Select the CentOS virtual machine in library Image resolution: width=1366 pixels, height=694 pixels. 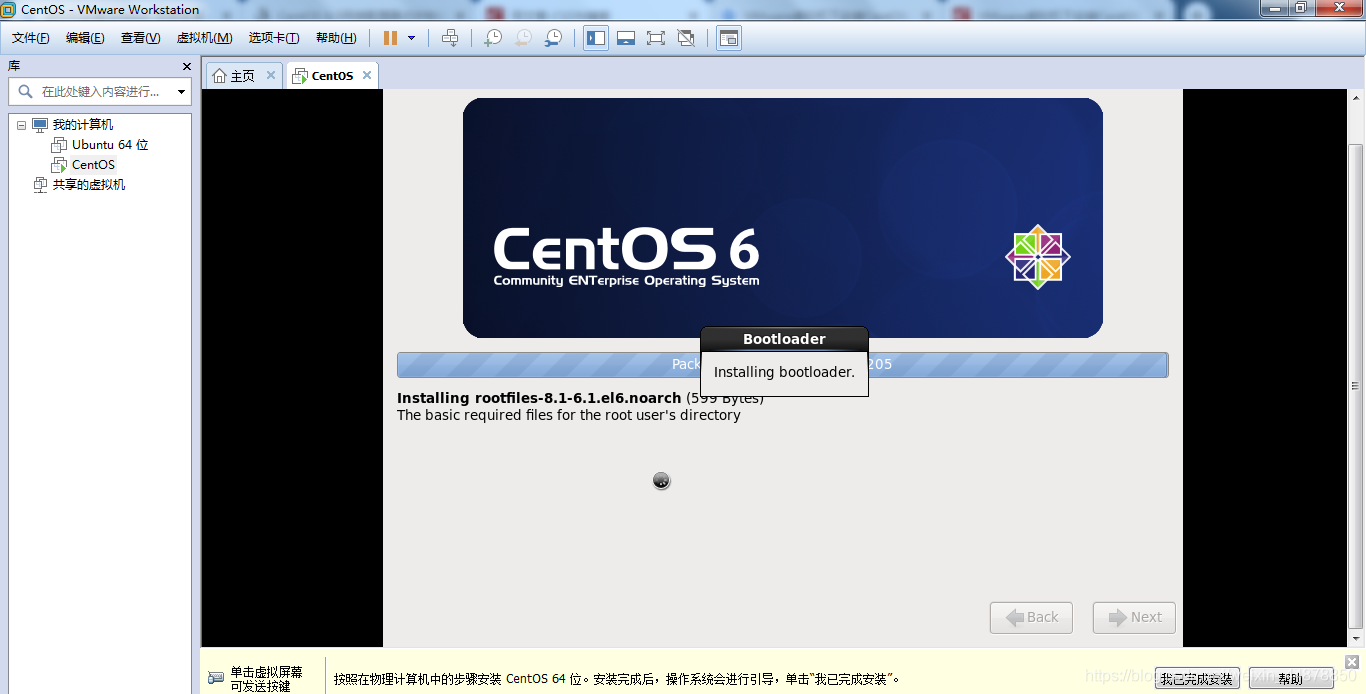coord(93,165)
